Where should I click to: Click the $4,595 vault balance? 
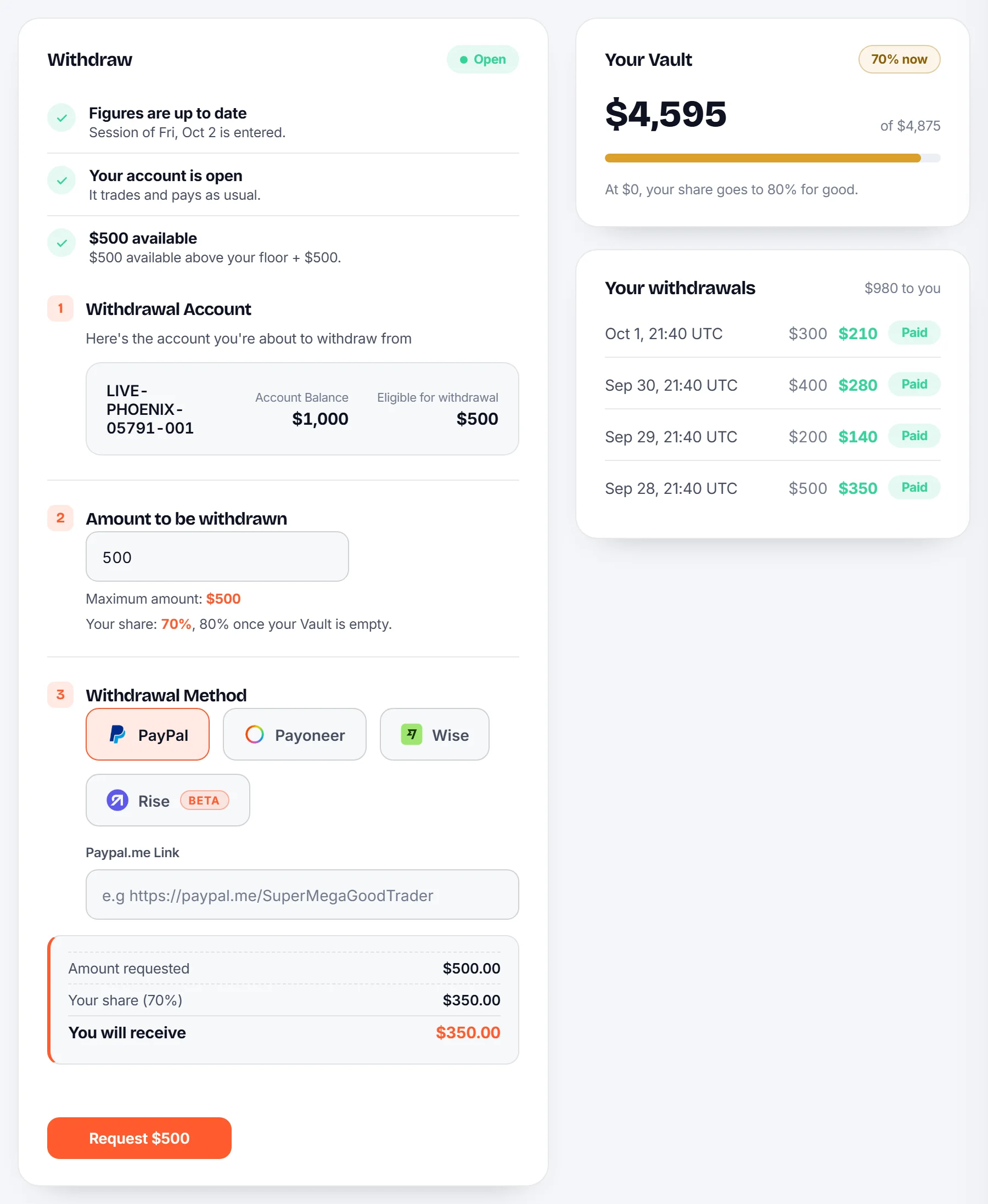[x=666, y=114]
